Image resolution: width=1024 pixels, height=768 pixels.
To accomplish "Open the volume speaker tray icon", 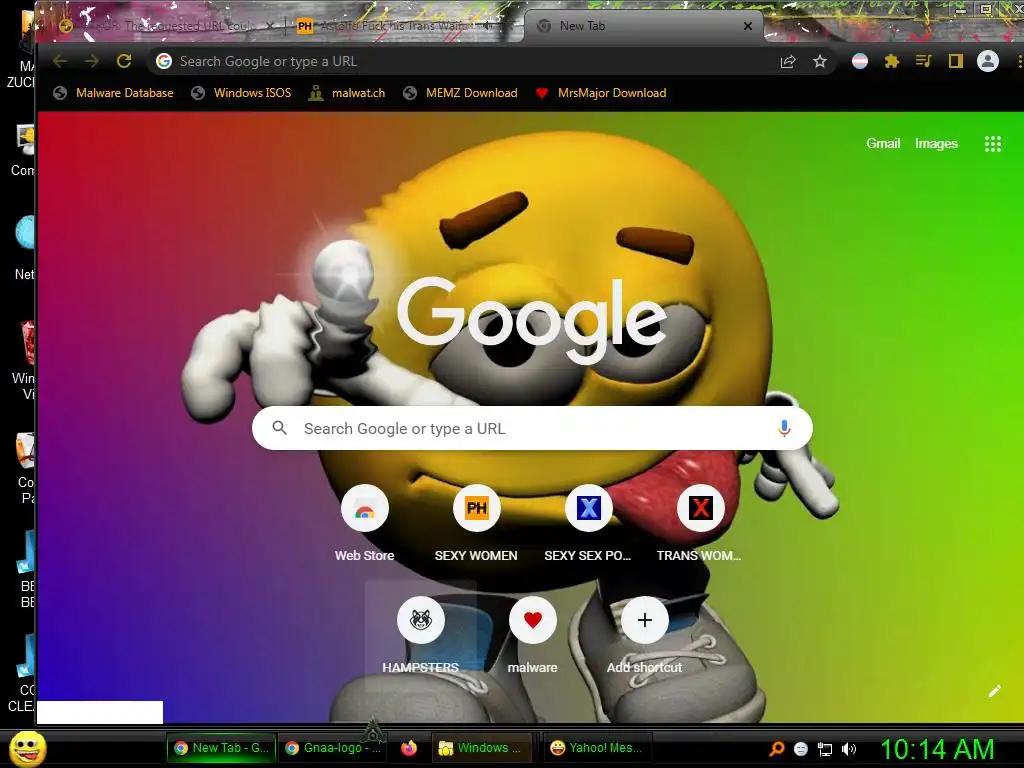I will (x=848, y=750).
